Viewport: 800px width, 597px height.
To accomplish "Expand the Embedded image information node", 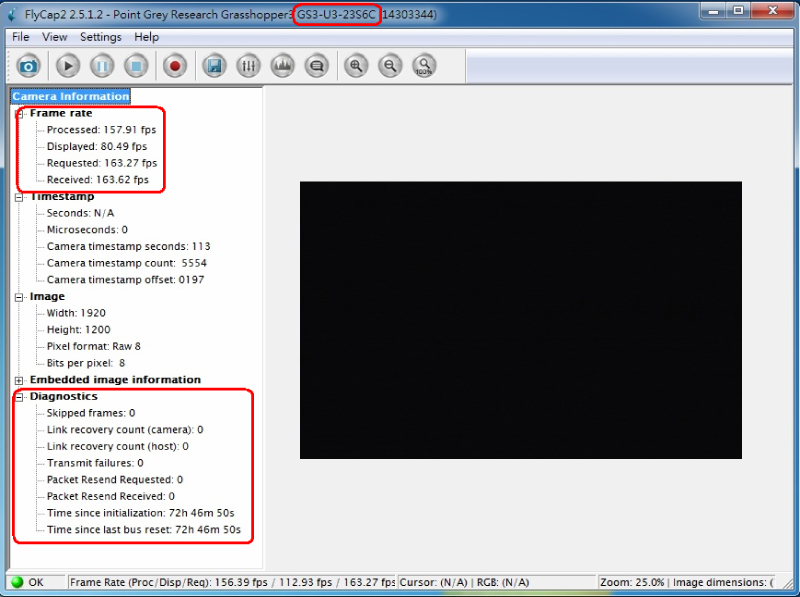I will point(19,380).
